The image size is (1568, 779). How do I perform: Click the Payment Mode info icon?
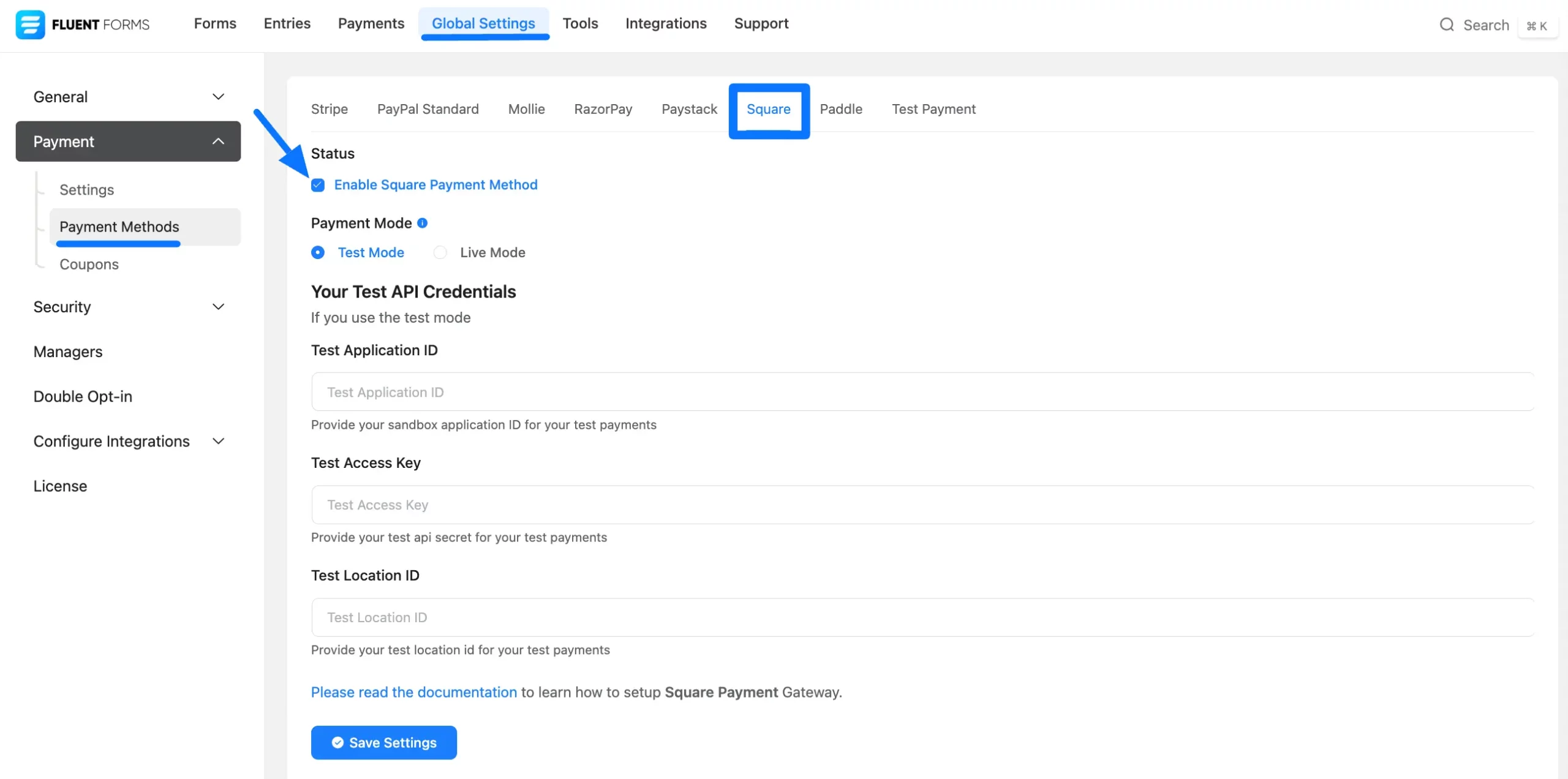point(422,223)
